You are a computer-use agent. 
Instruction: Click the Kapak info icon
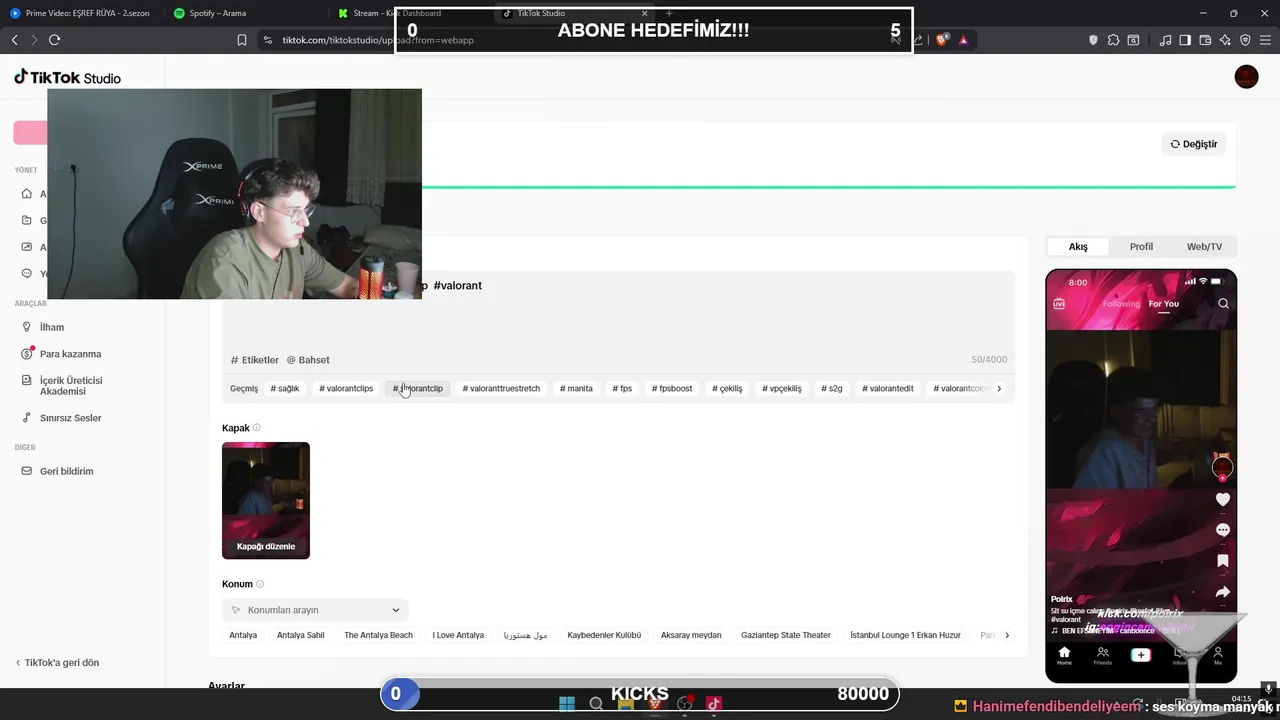(x=257, y=428)
